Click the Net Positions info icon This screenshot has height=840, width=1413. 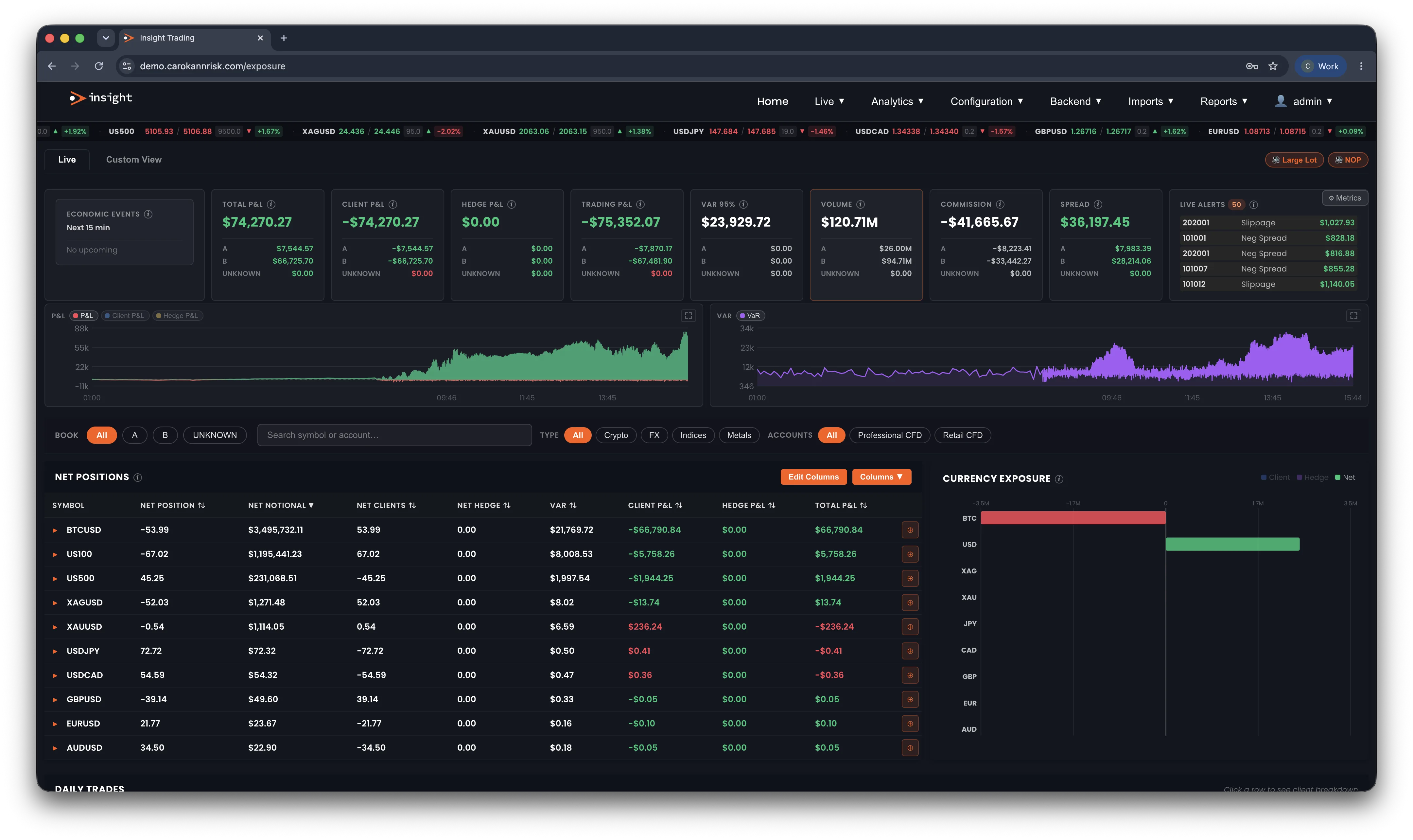point(137,478)
